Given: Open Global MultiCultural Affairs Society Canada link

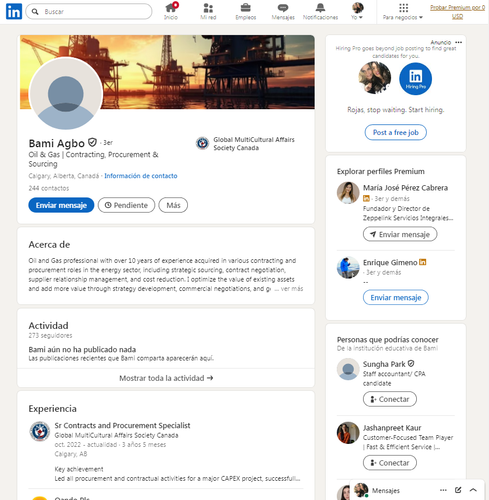Looking at the screenshot, I should point(246,144).
